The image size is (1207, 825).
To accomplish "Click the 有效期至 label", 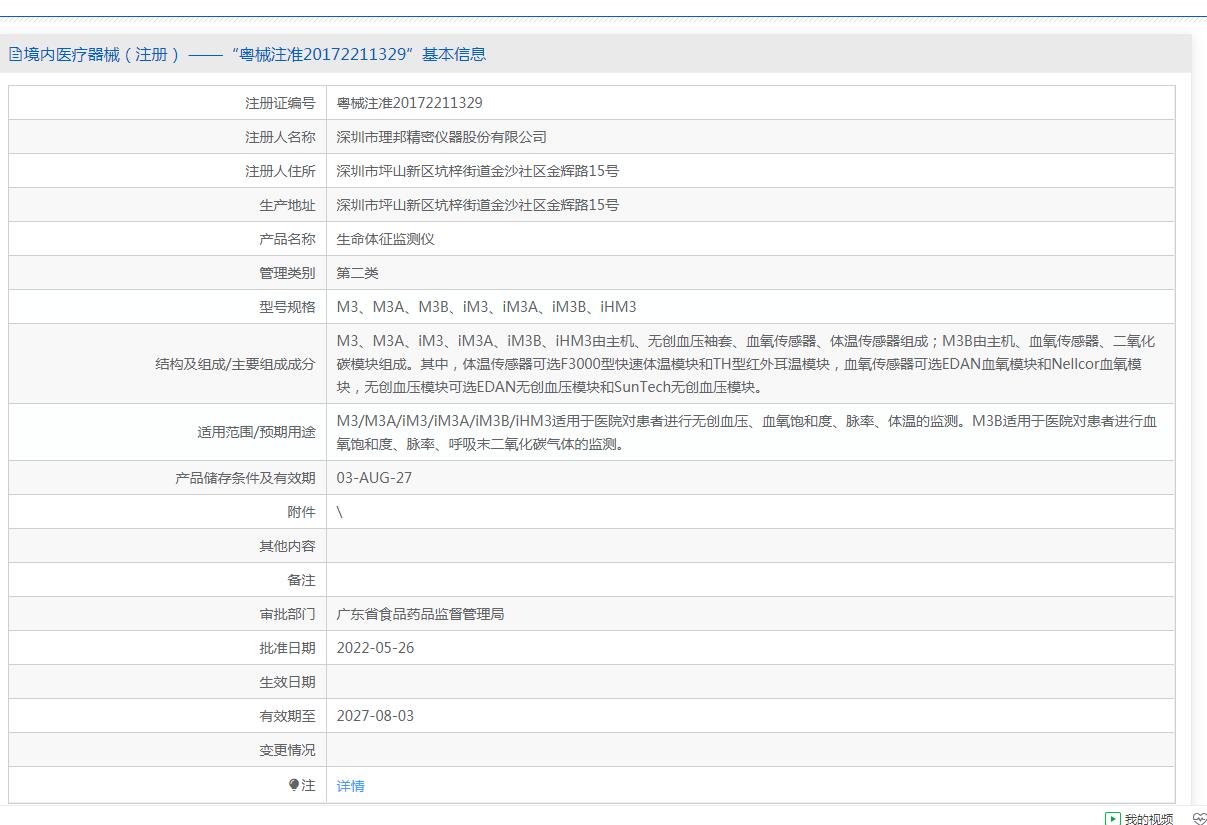I will click(287, 716).
